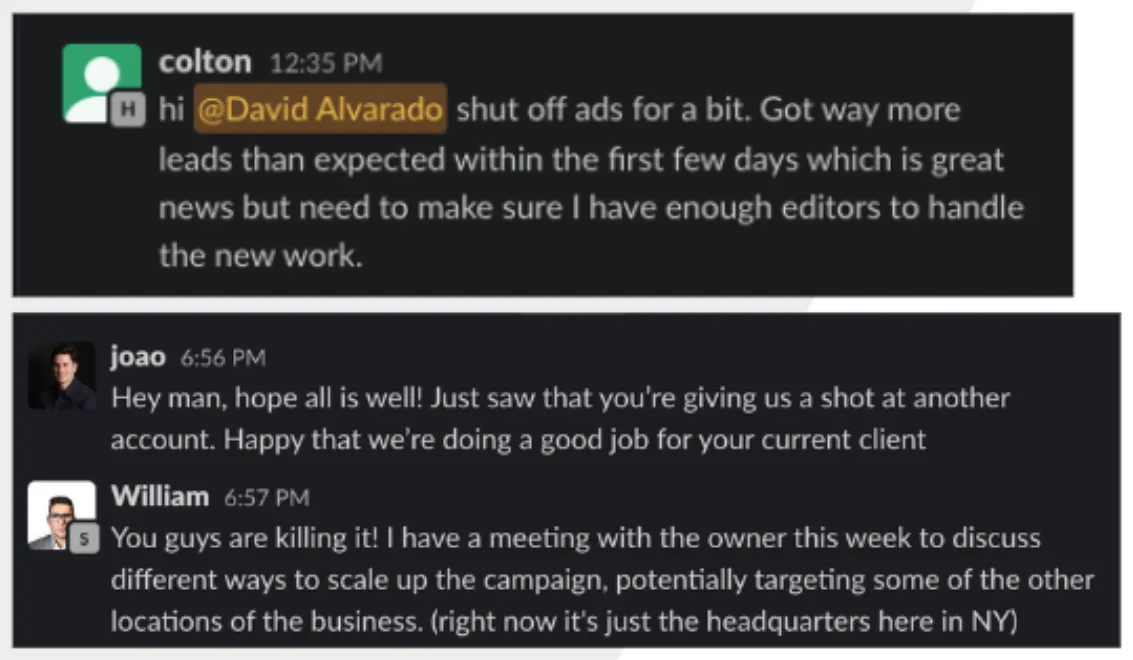Open joao's profile photo
Viewport: 1133px width, 660px height.
coord(62,376)
